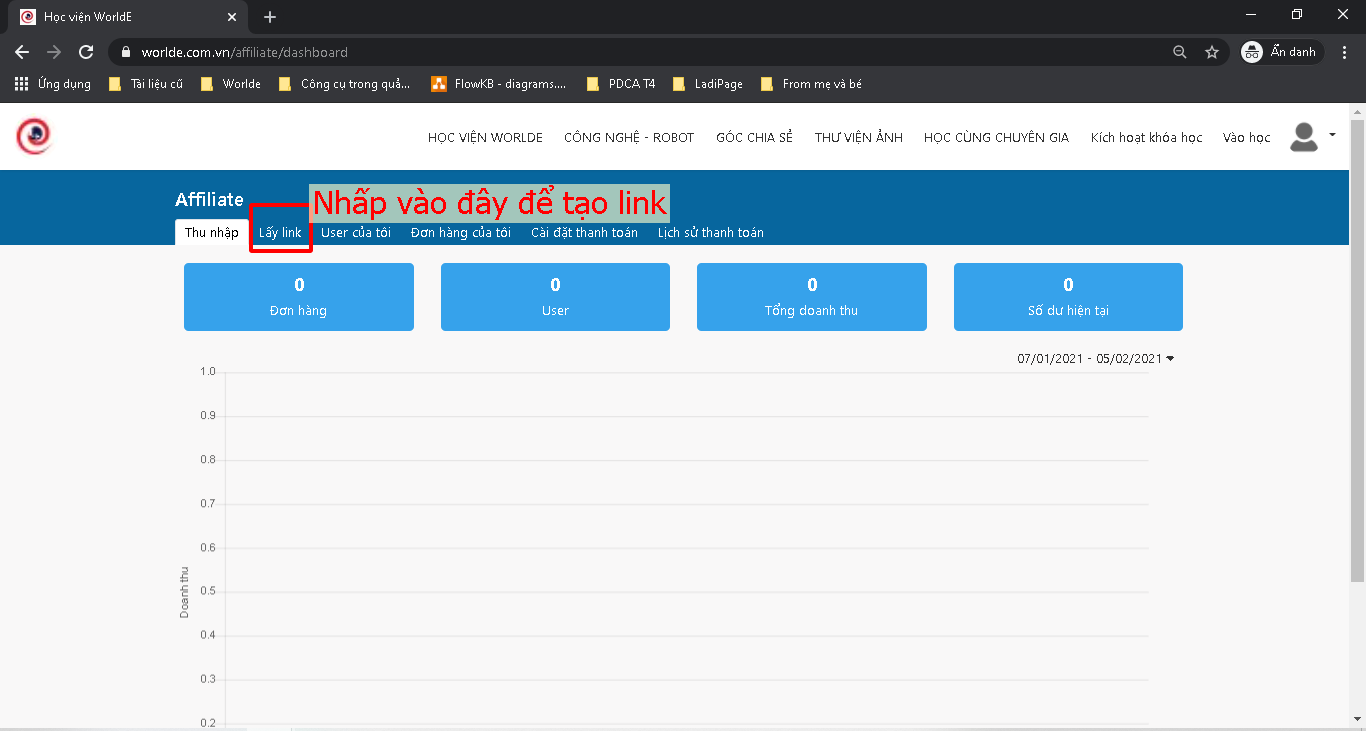Expand the date range 07/01/2021 dropdown
This screenshot has width=1366, height=731.
pyautogui.click(x=1095, y=358)
